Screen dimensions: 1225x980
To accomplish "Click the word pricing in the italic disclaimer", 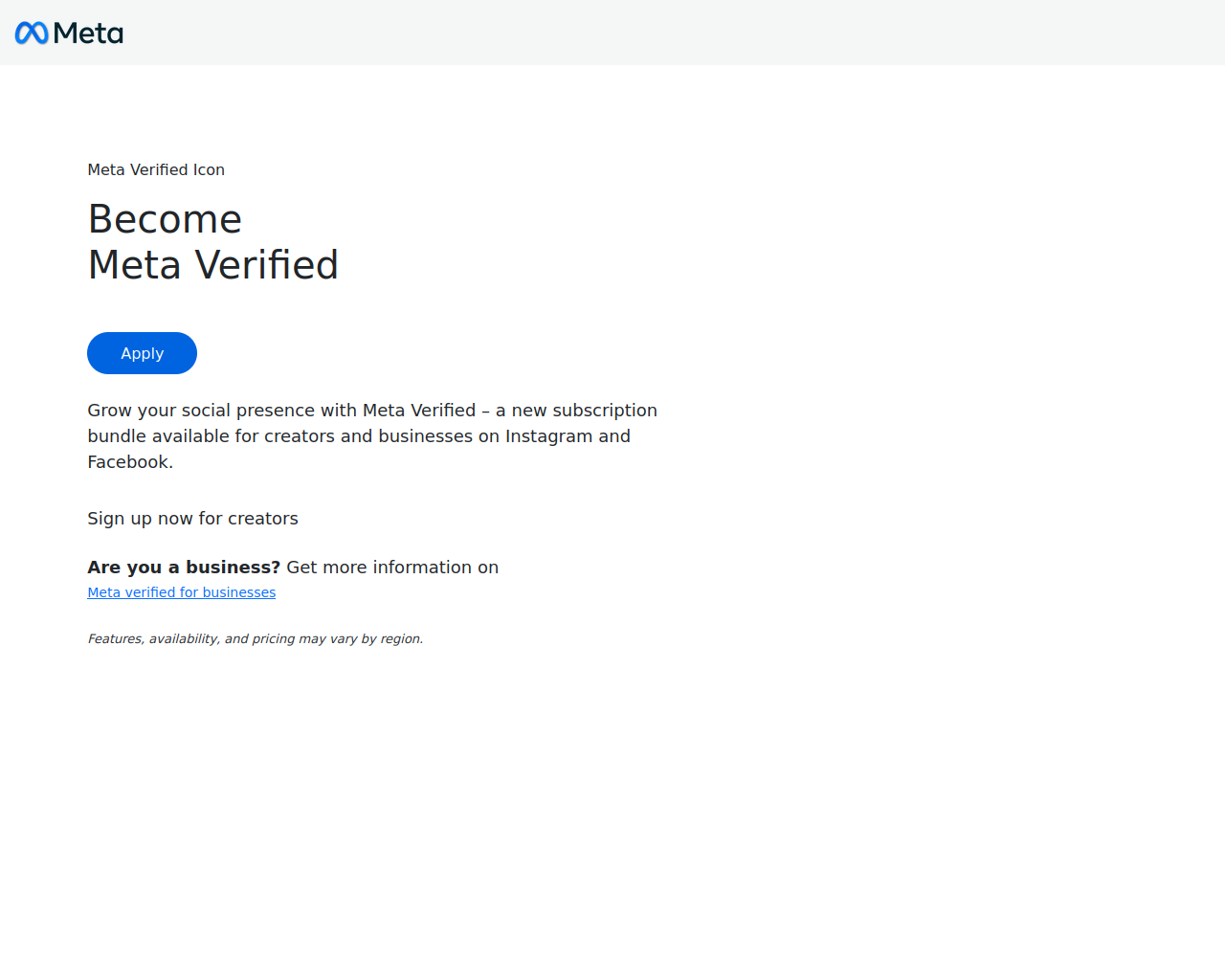I will 274,638.
